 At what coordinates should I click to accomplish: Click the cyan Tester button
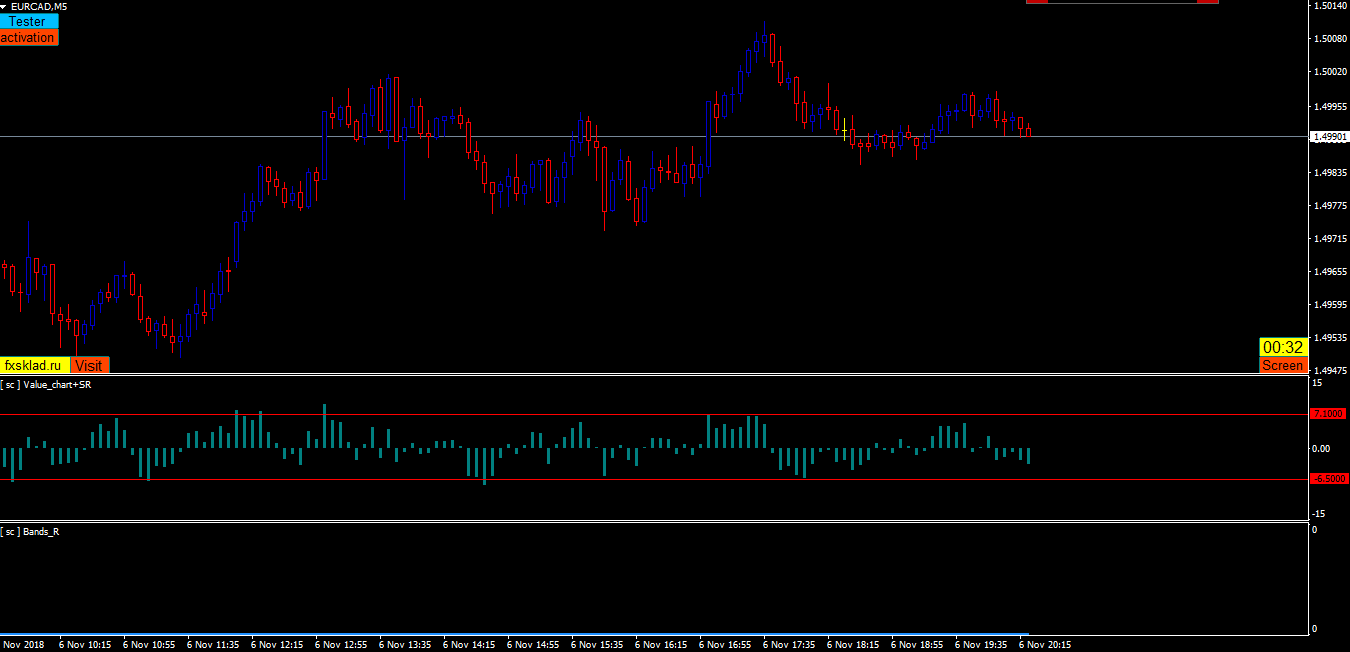coord(29,21)
